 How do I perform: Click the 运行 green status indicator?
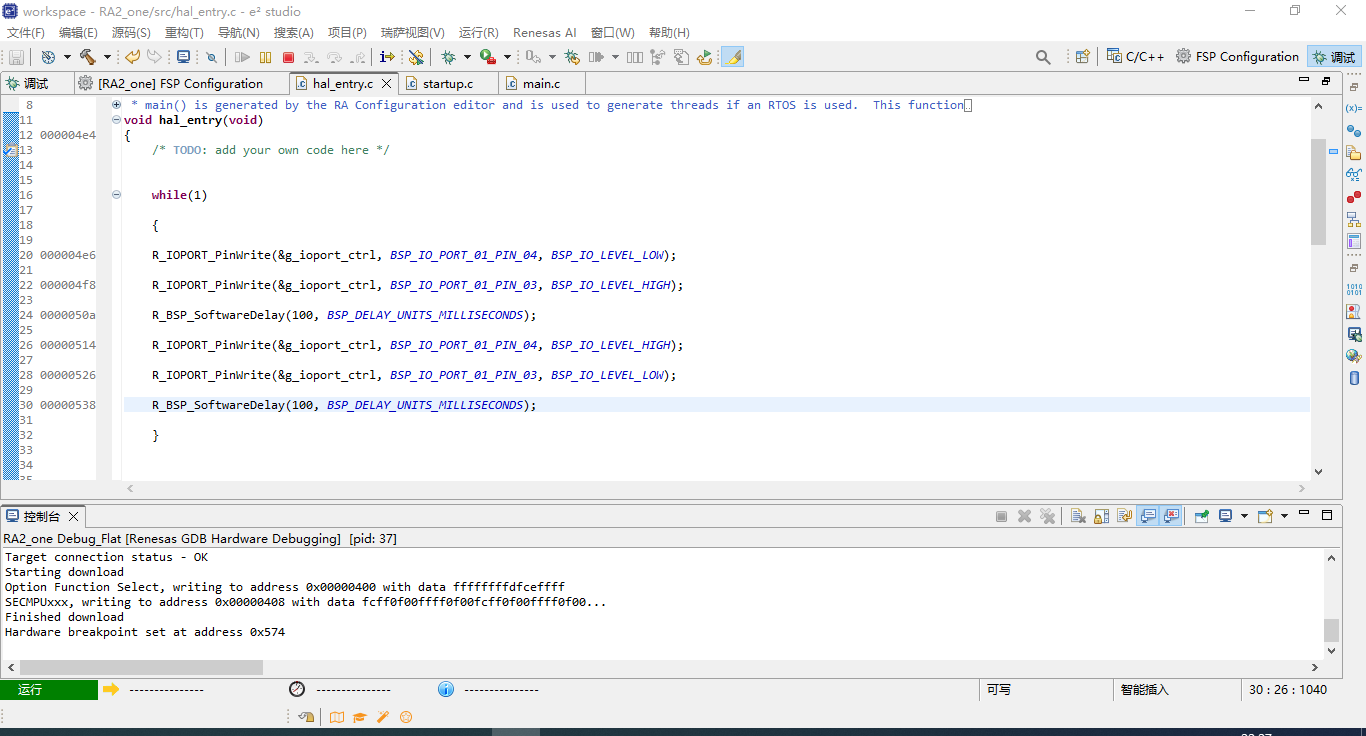pos(49,689)
